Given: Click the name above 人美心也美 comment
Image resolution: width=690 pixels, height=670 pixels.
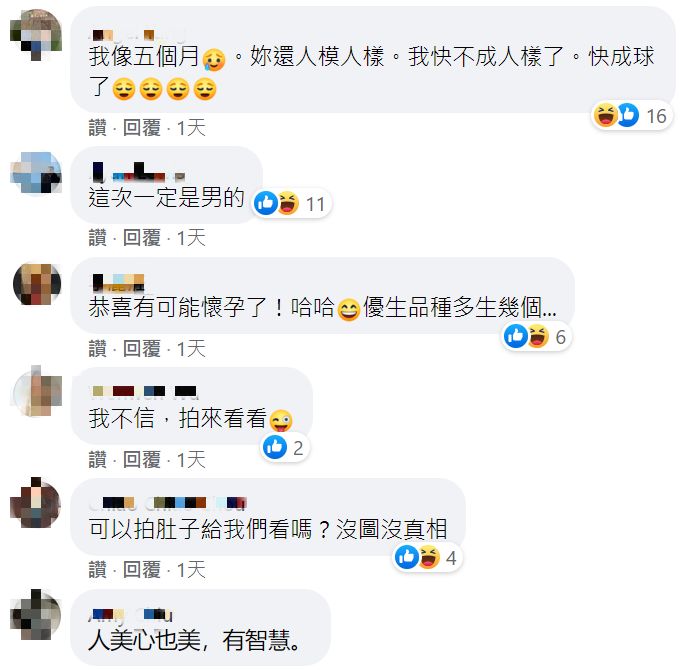Looking at the screenshot, I should (x=130, y=614).
